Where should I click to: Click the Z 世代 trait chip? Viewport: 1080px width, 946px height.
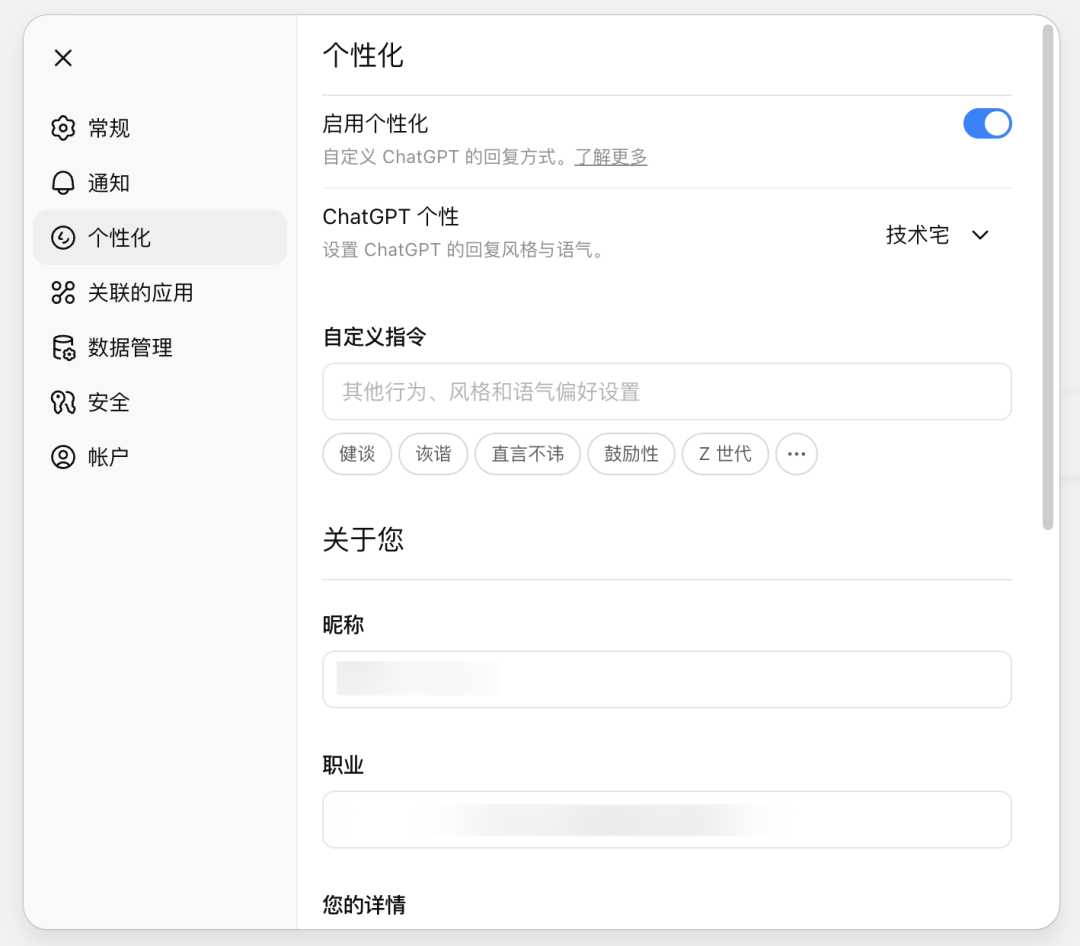725,454
